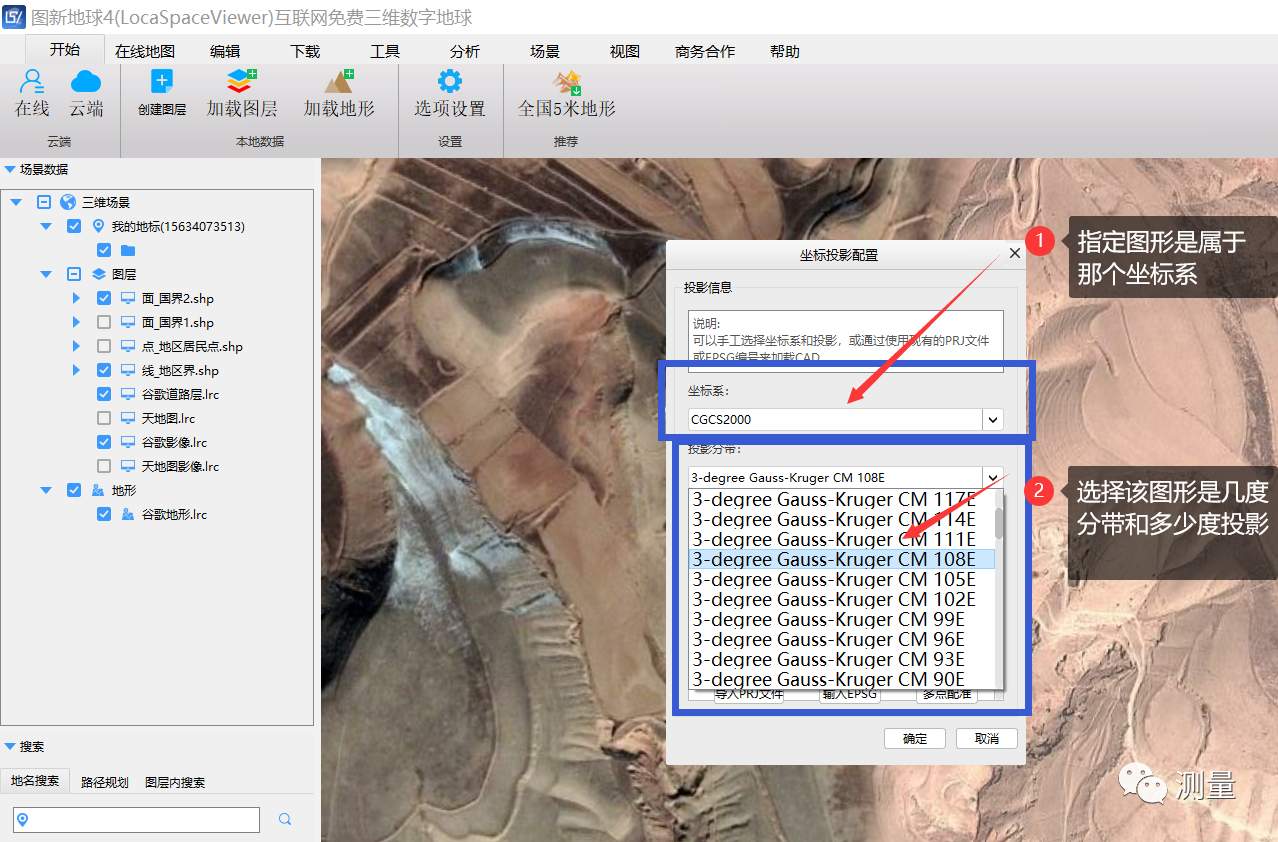1278x842 pixels.
Task: Click the globe icon beside 三维场景
Action: 68,202
